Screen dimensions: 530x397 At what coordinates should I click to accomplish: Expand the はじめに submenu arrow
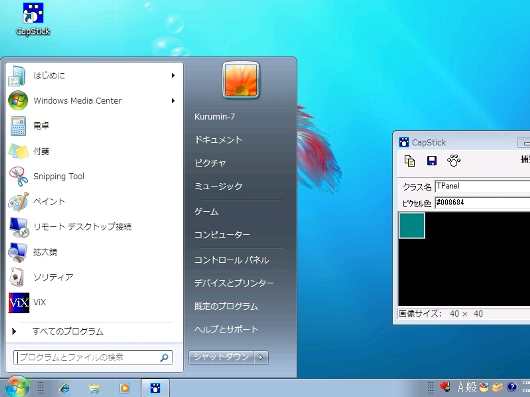pos(173,75)
